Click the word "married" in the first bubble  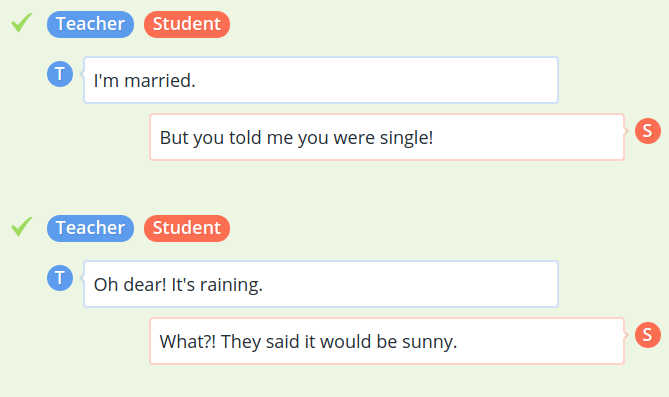click(x=158, y=81)
